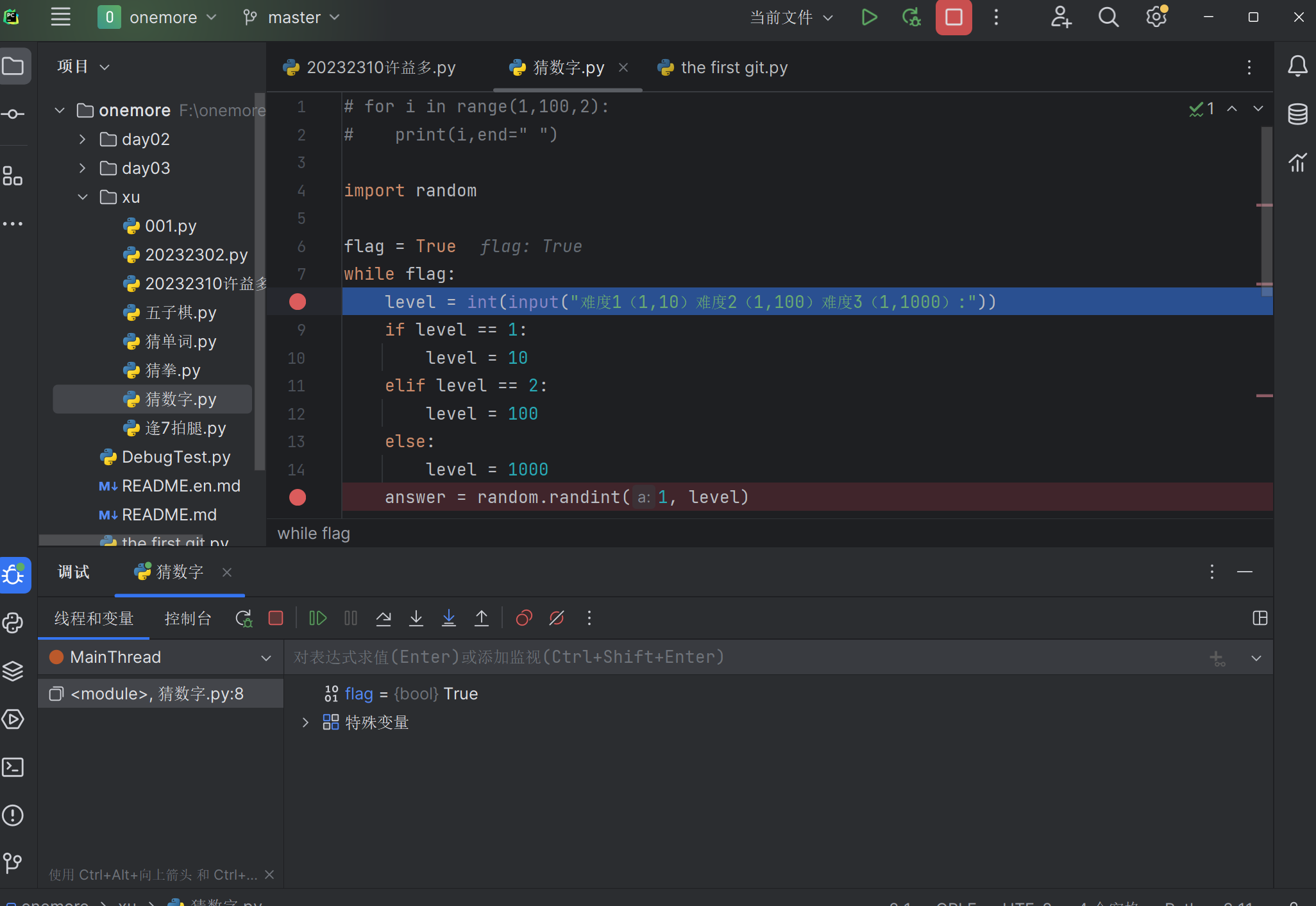Image resolution: width=1316 pixels, height=906 pixels.
Task: Click Resume Program in debug toolbar
Action: [x=317, y=618]
